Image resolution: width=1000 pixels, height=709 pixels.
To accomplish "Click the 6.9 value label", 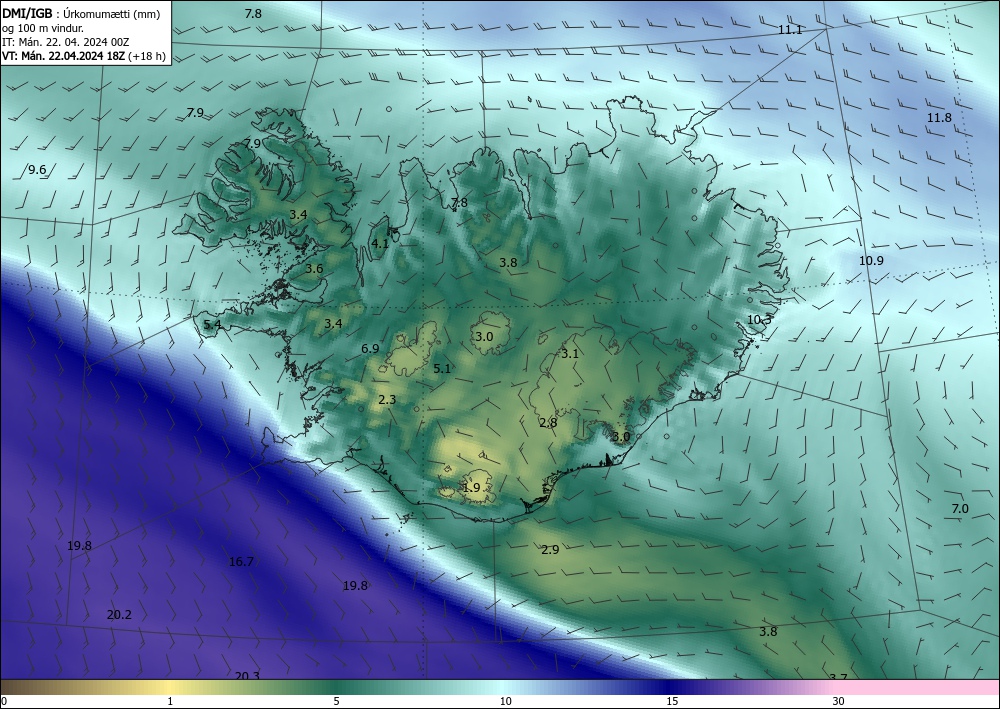I will (x=370, y=349).
